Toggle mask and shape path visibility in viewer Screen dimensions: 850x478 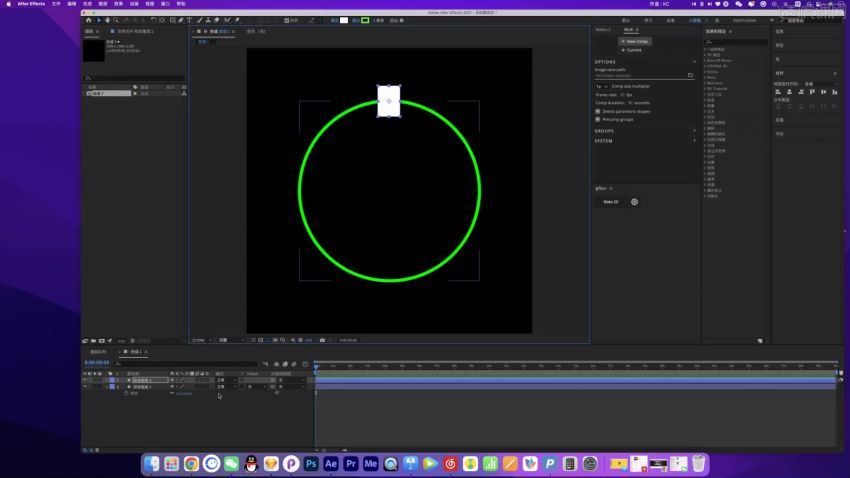[x=268, y=340]
